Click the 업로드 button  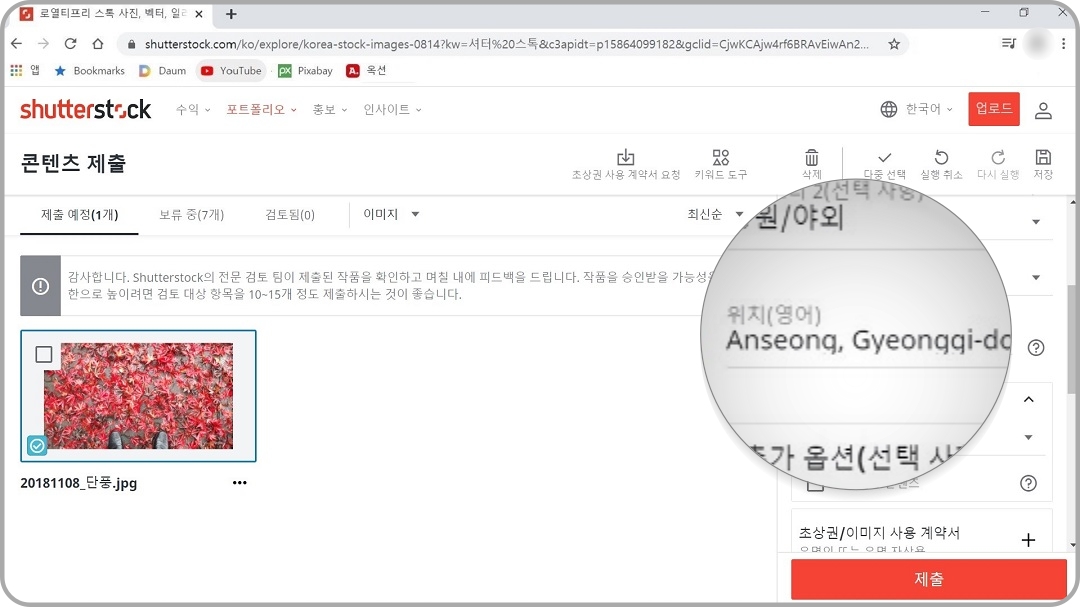pyautogui.click(x=993, y=110)
